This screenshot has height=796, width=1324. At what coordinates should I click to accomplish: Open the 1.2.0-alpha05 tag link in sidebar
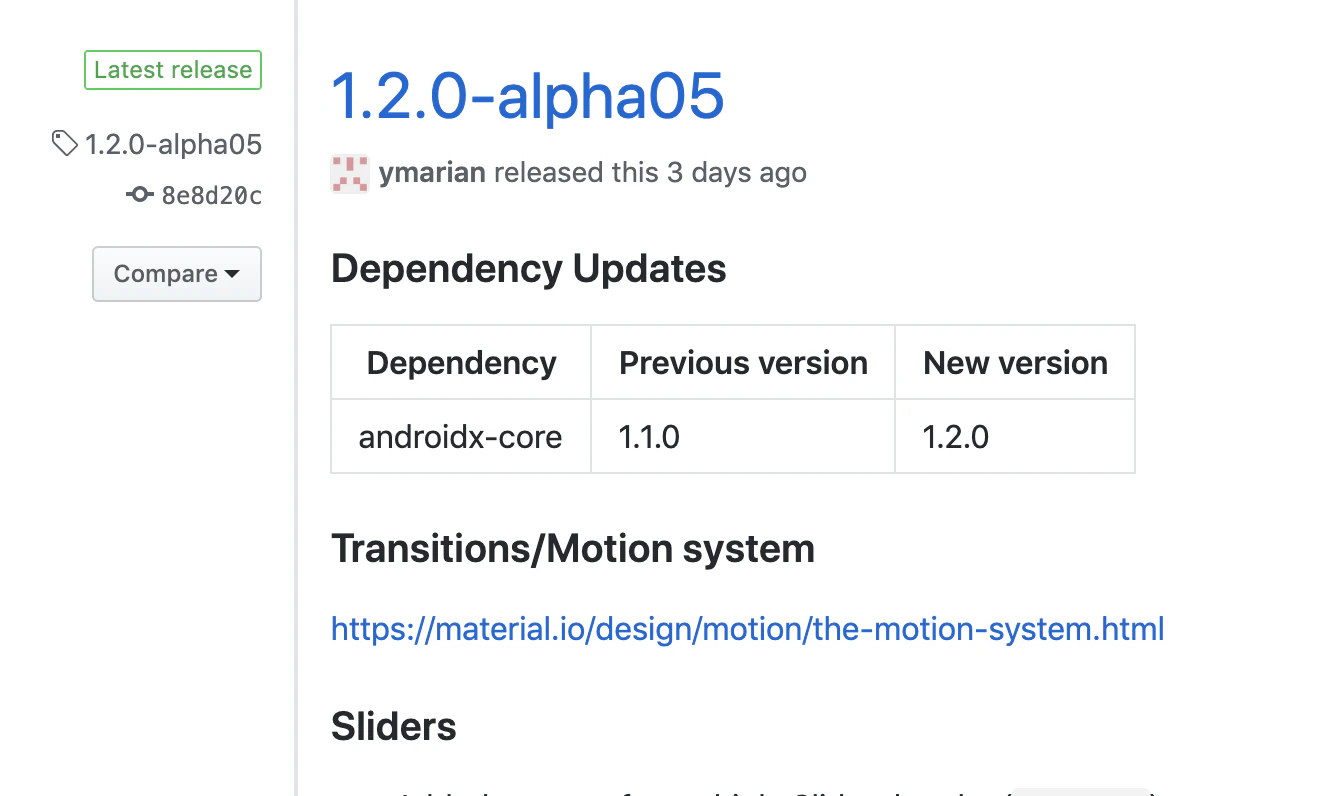[173, 144]
